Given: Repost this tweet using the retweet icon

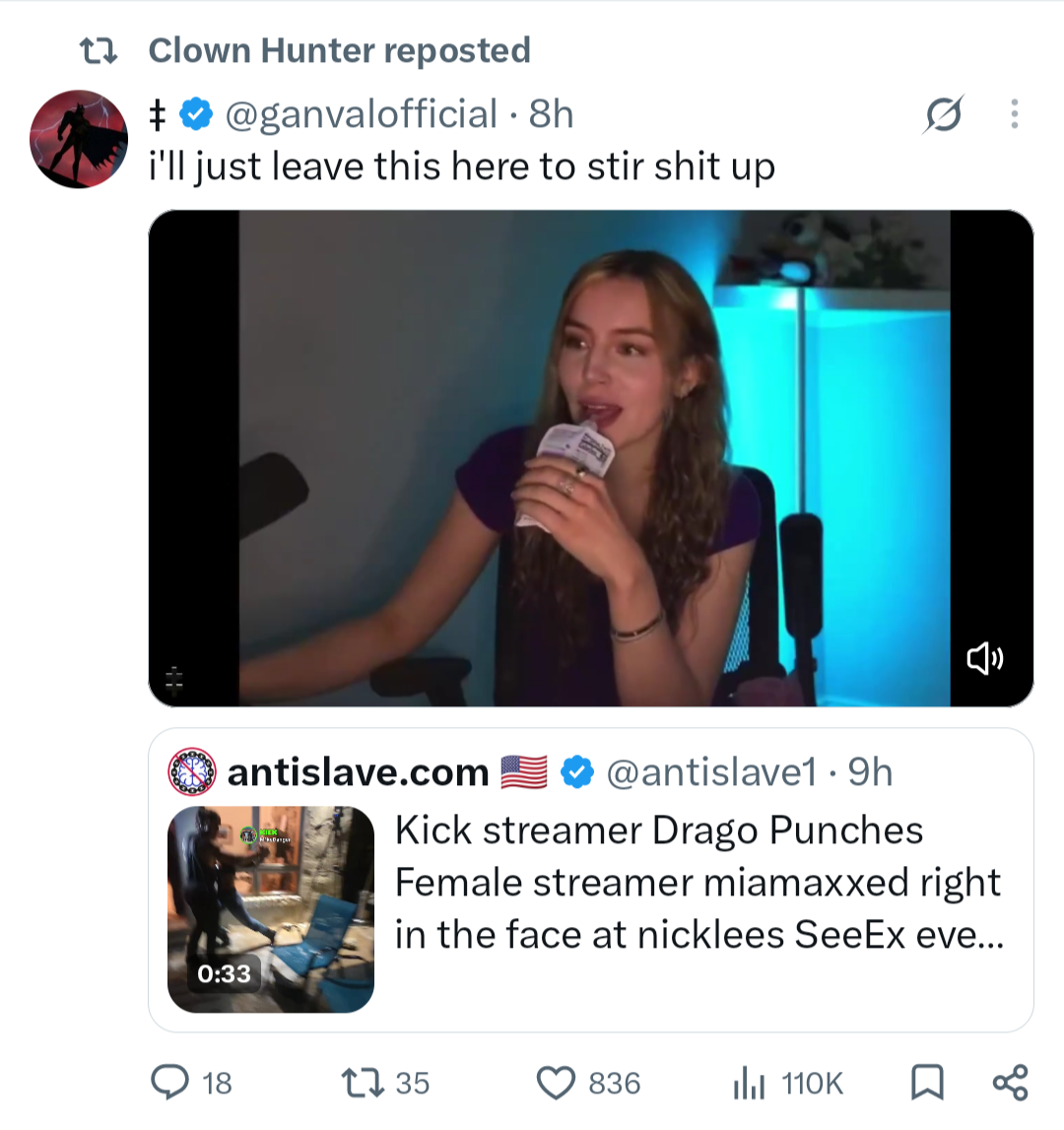Looking at the screenshot, I should pos(362,1083).
